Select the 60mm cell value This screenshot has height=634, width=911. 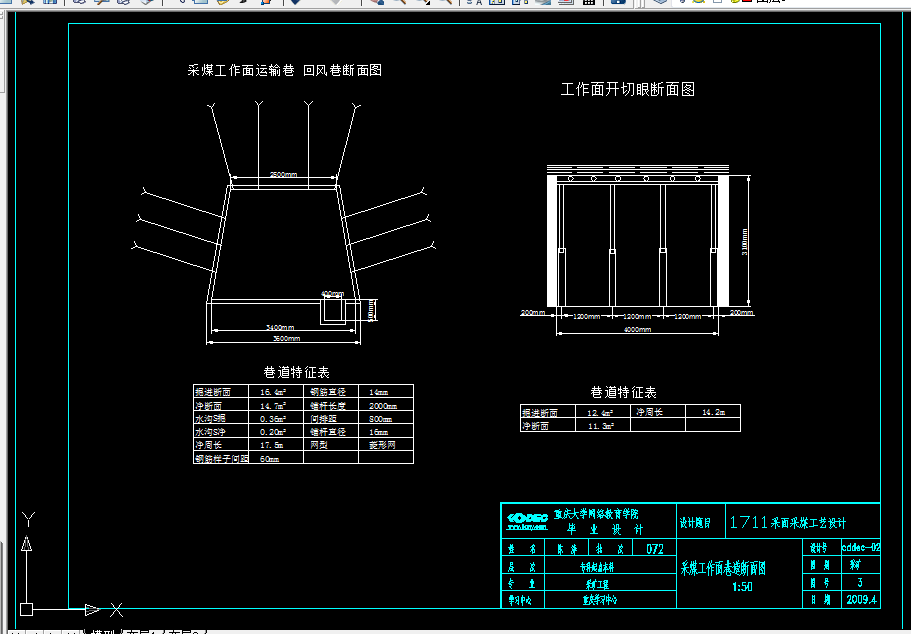[269, 459]
